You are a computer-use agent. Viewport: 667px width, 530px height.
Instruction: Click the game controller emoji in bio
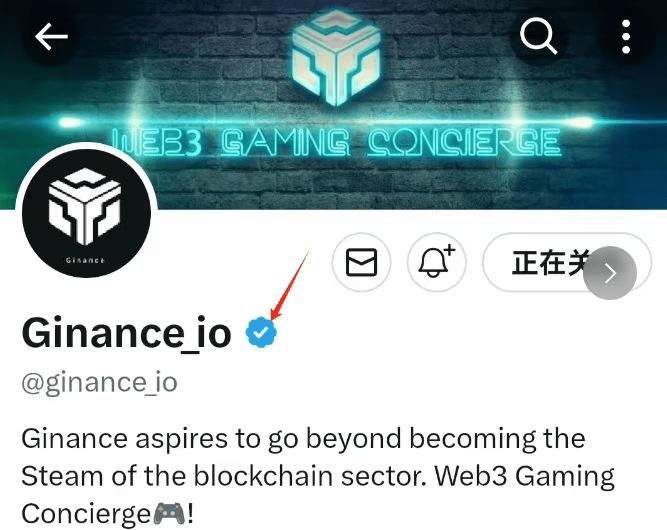(x=169, y=513)
